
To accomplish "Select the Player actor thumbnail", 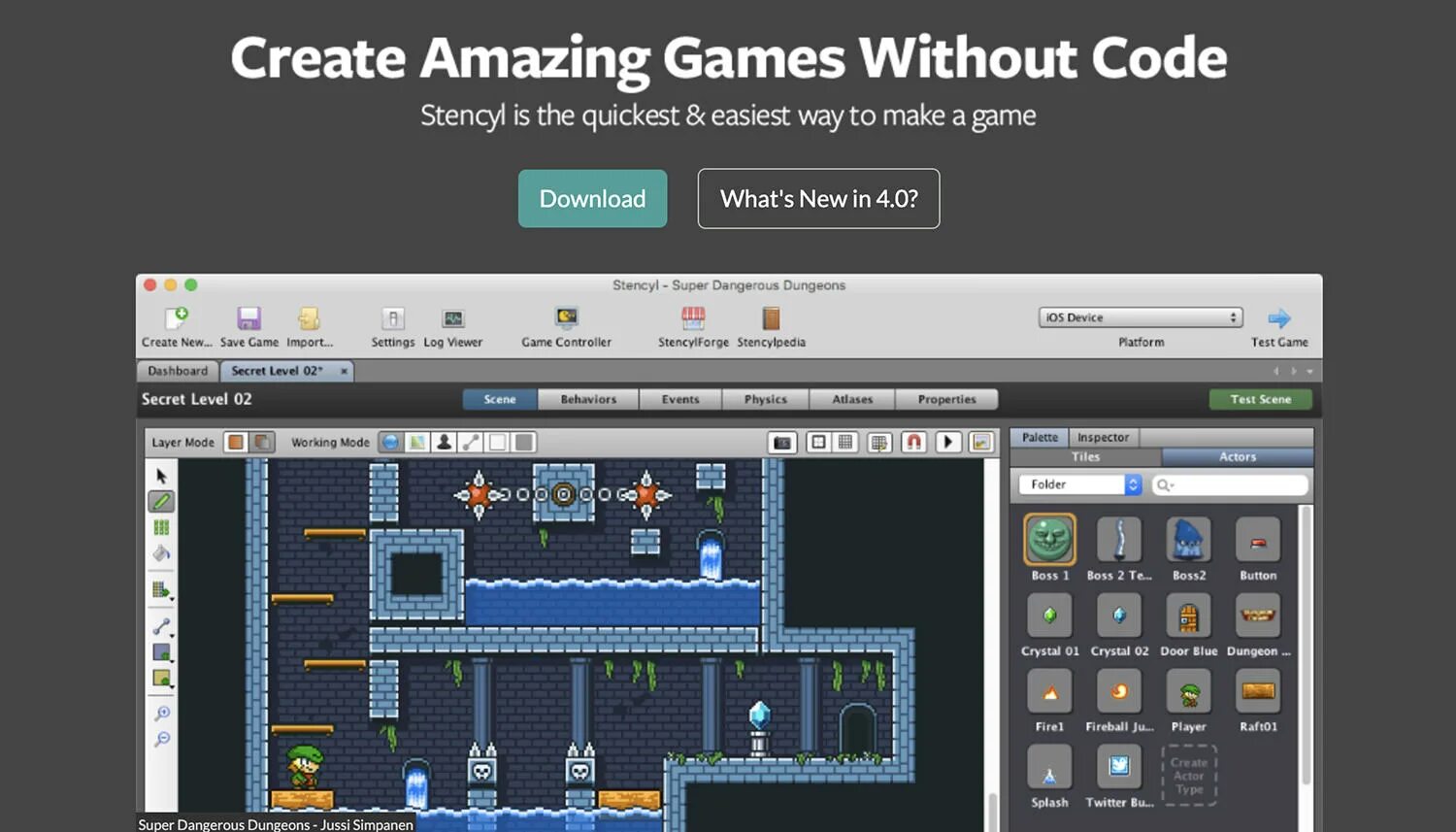I will pos(1189,691).
